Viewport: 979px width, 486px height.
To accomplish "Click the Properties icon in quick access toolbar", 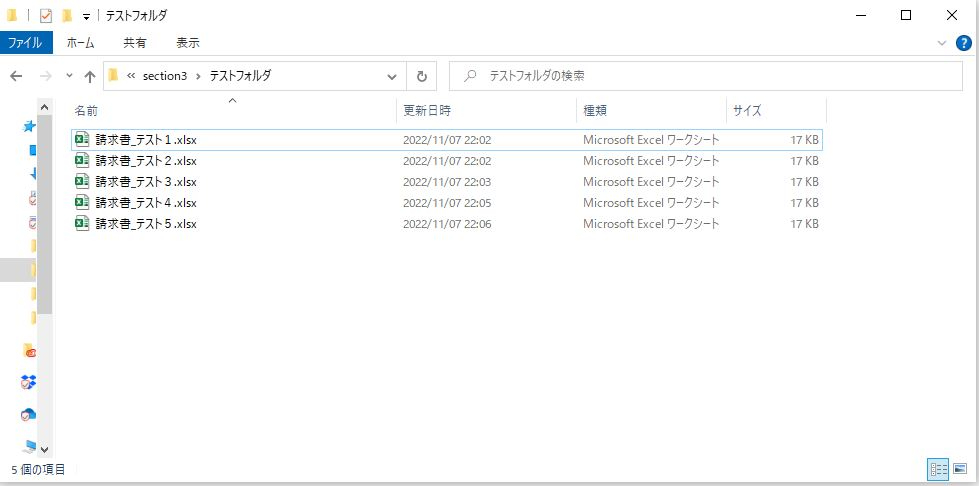I will pos(46,15).
